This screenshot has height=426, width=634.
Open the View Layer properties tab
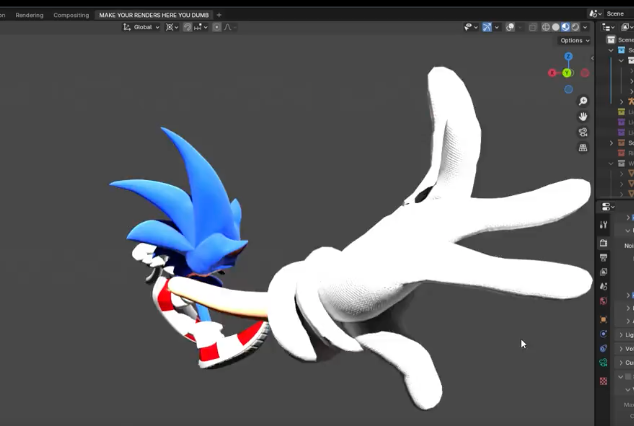pyautogui.click(x=603, y=272)
